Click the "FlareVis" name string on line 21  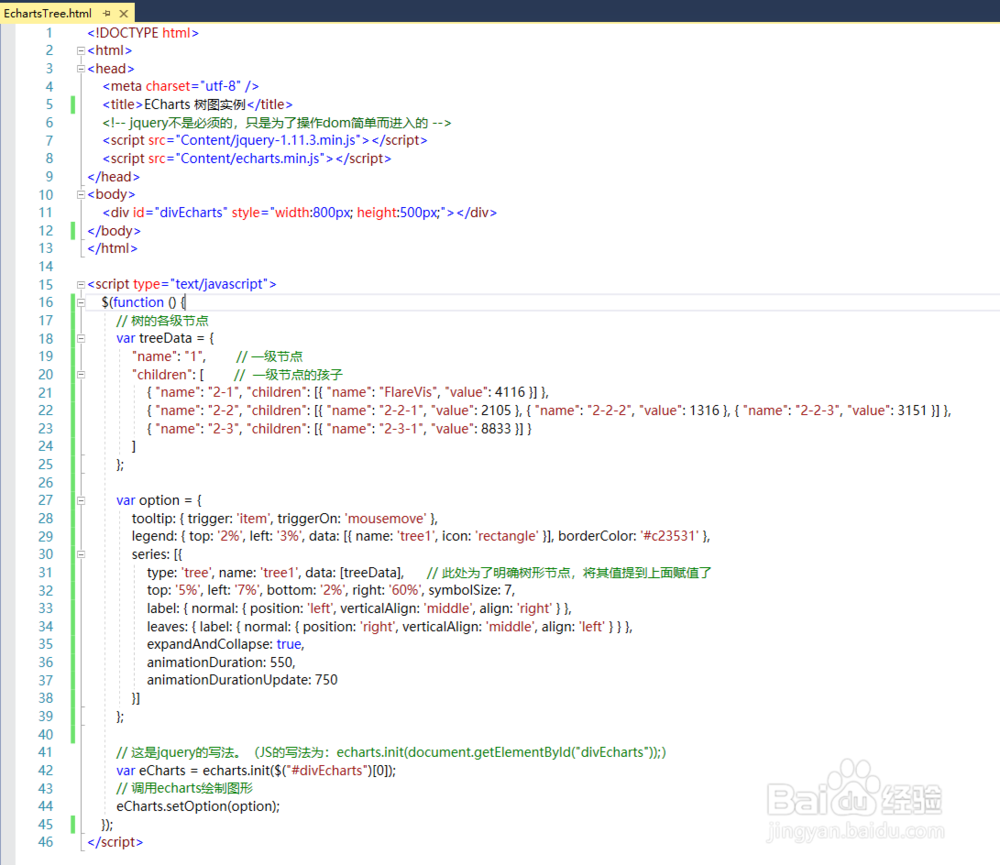tap(408, 392)
